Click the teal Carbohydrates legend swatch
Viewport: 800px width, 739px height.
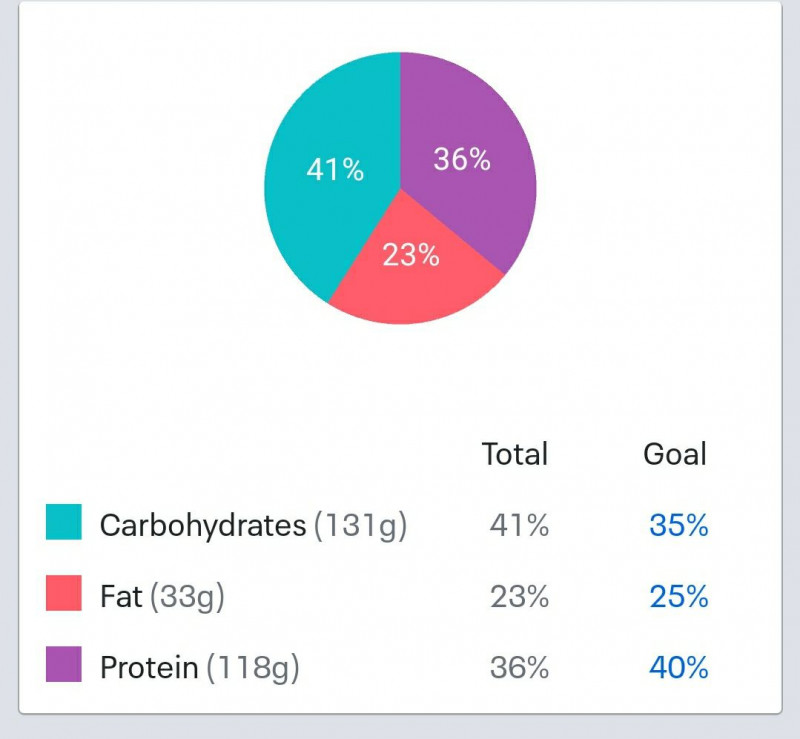coord(64,522)
